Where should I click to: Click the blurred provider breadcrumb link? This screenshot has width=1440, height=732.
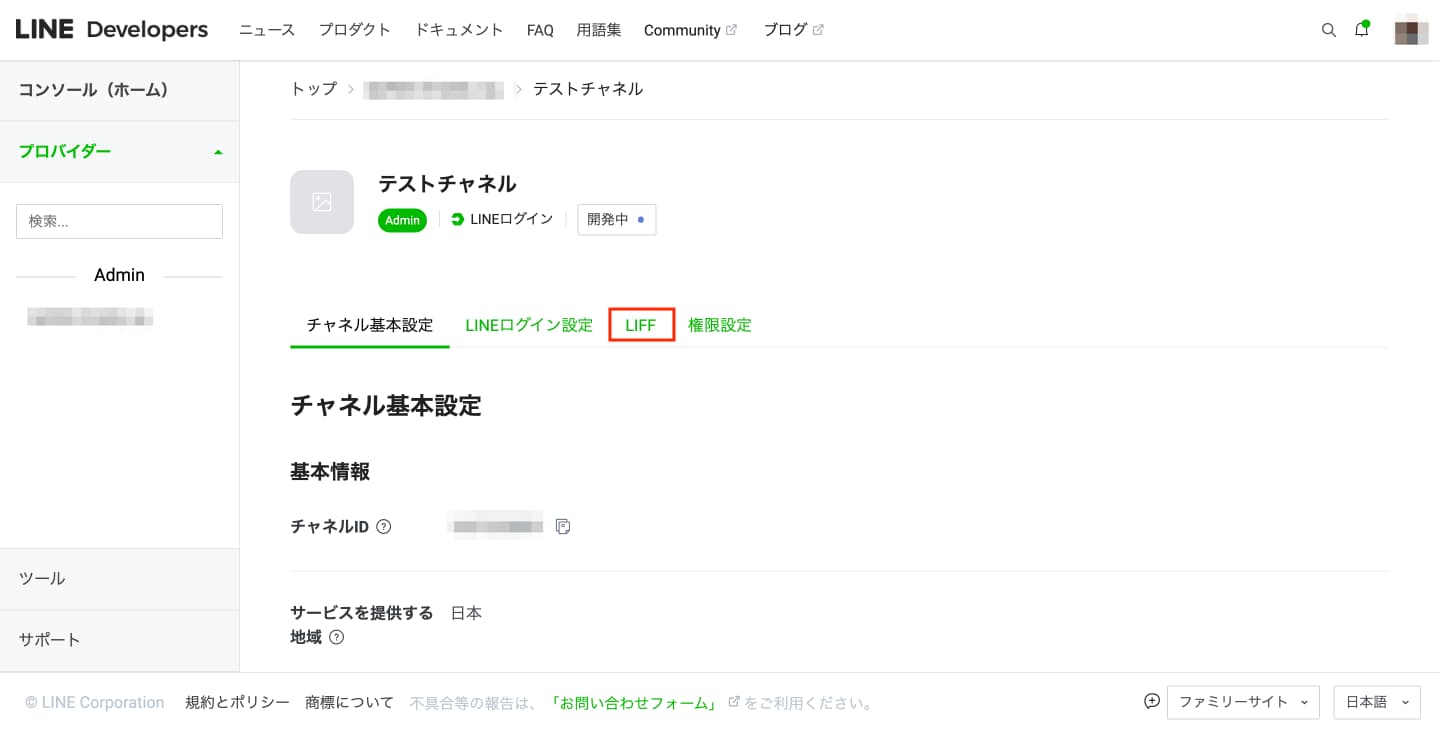pyautogui.click(x=434, y=89)
